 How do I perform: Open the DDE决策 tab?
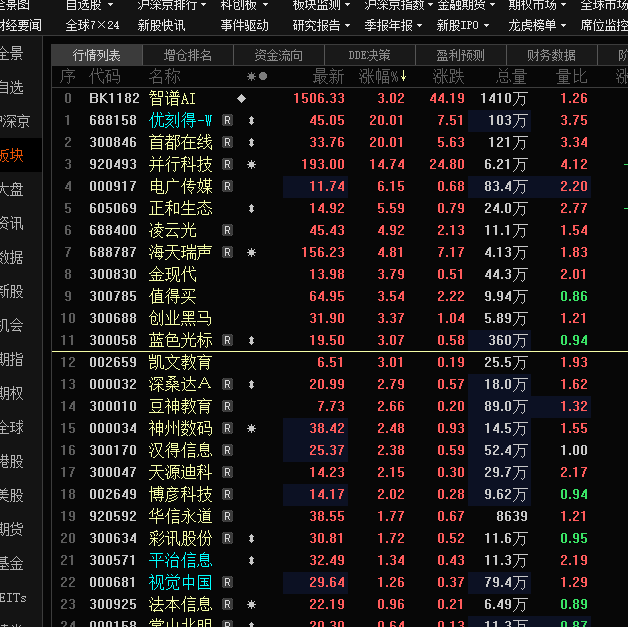(x=370, y=55)
